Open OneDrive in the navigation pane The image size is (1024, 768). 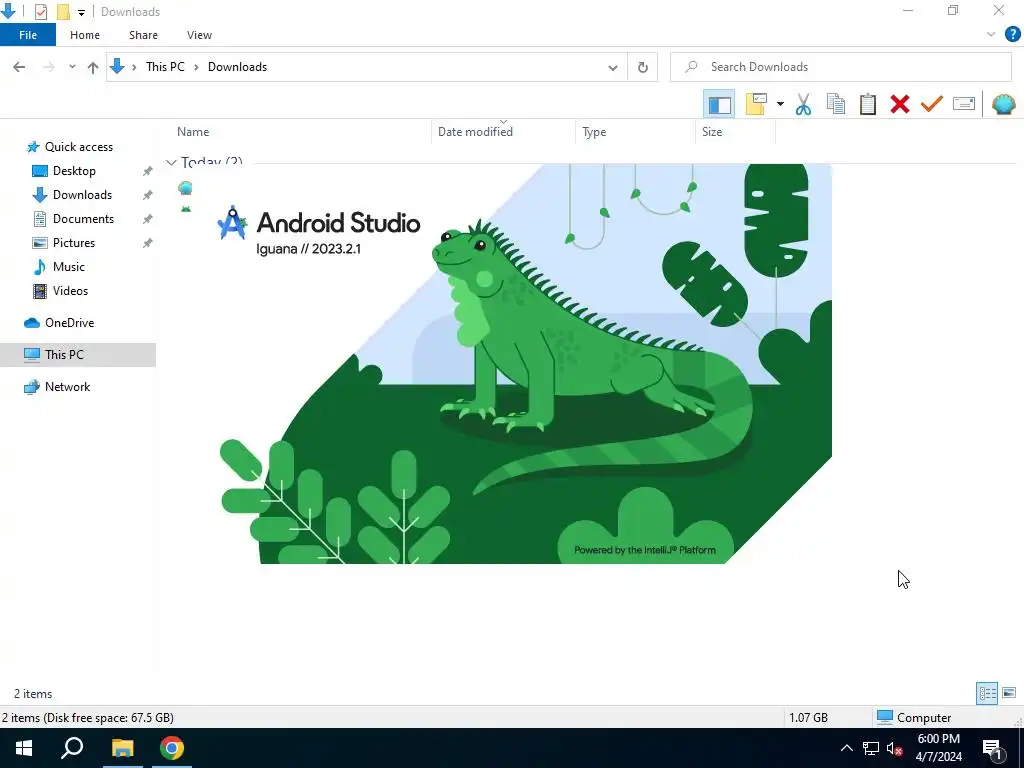click(x=69, y=323)
